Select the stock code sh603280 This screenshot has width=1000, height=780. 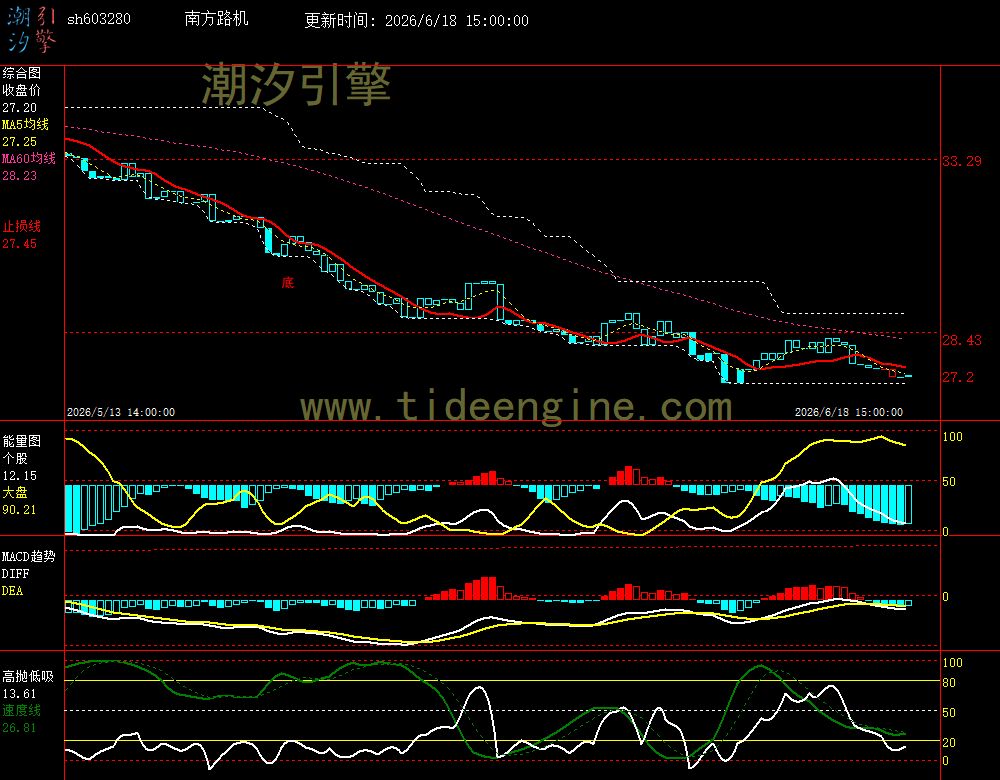tap(99, 19)
